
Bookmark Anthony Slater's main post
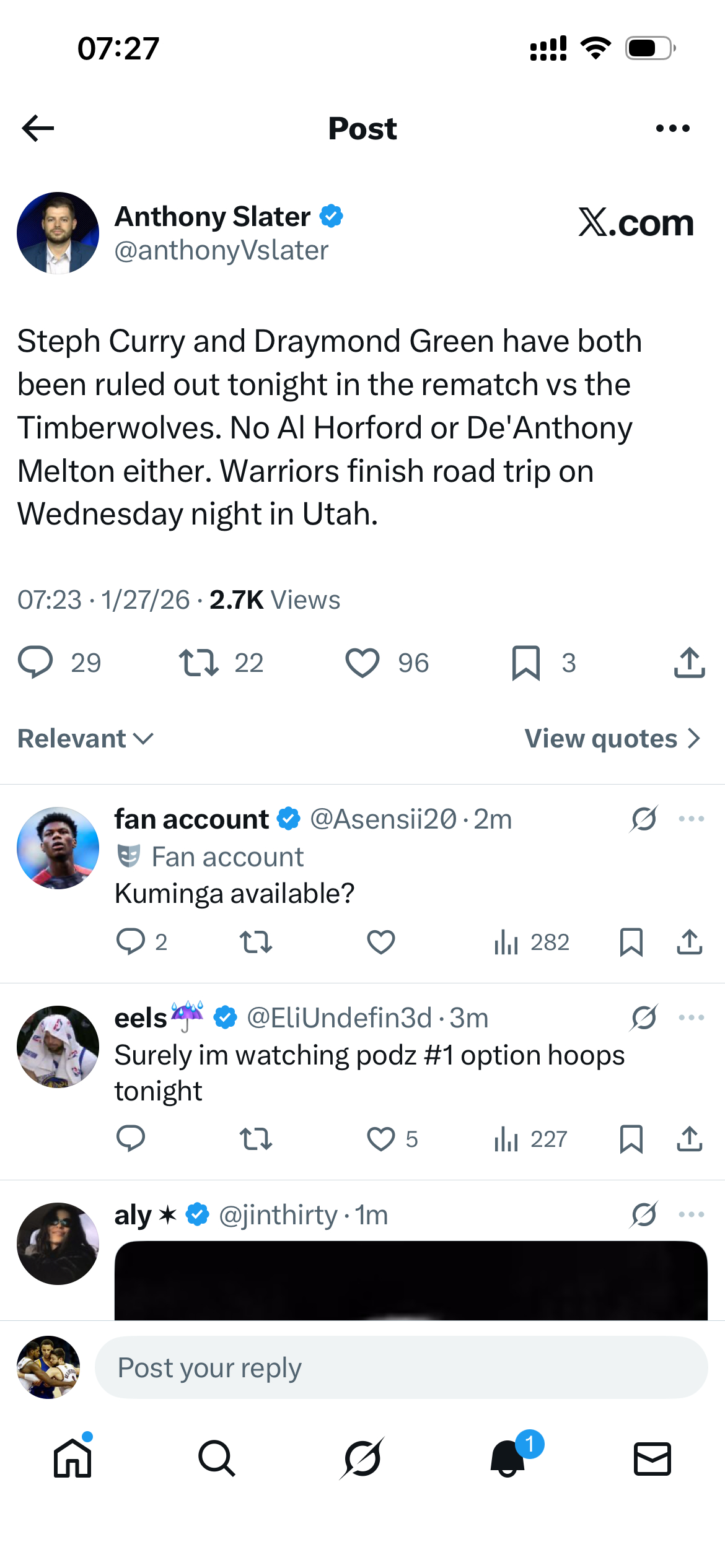tap(525, 663)
